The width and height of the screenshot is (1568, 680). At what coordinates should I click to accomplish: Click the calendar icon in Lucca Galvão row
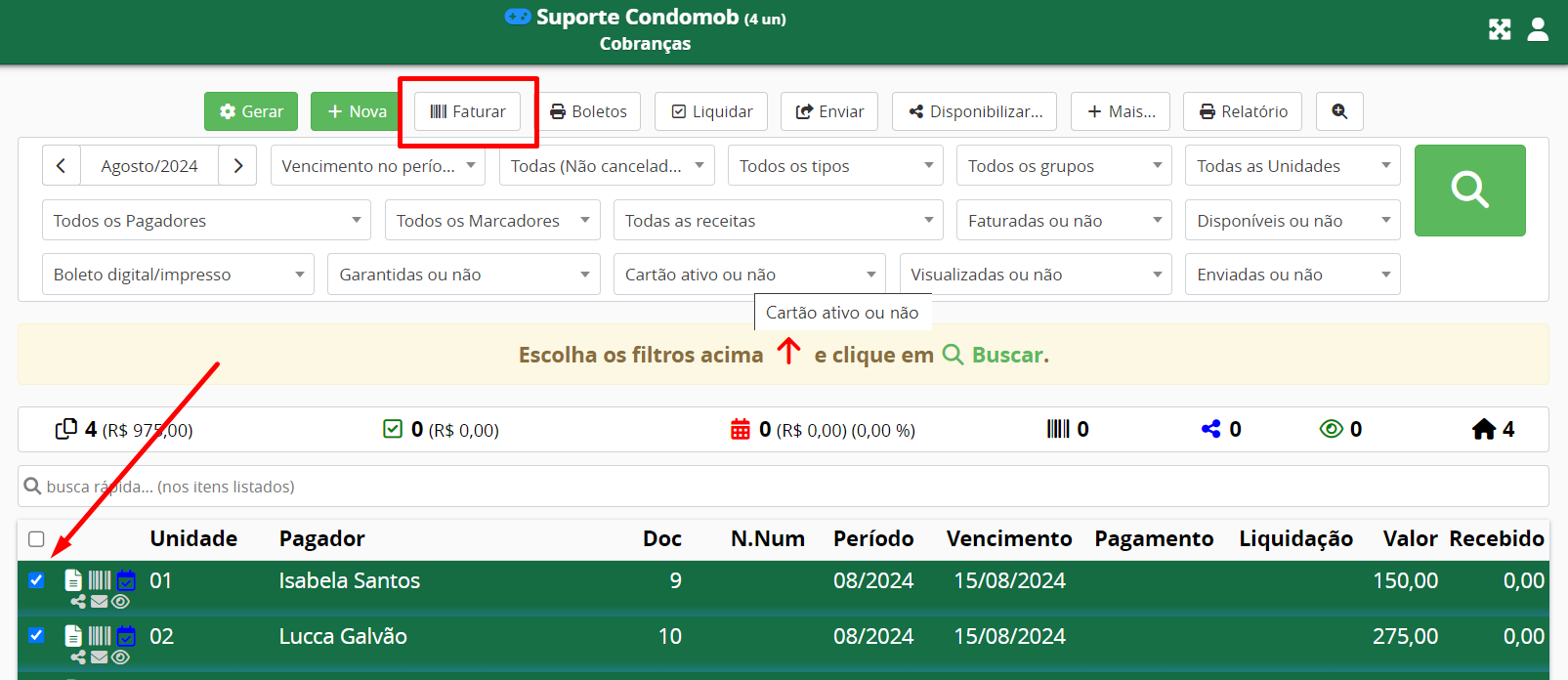coord(126,637)
